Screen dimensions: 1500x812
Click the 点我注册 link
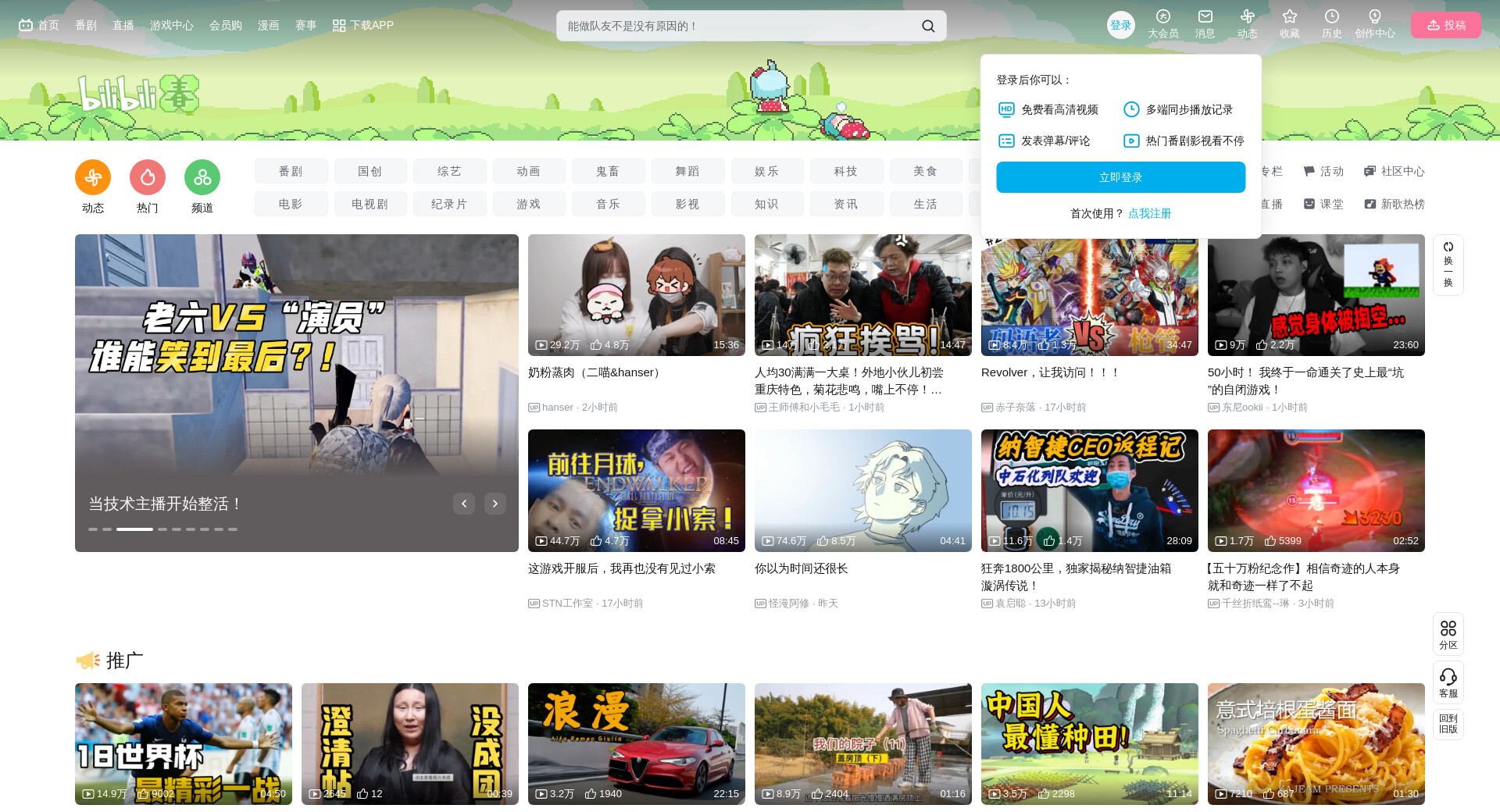(x=1150, y=213)
